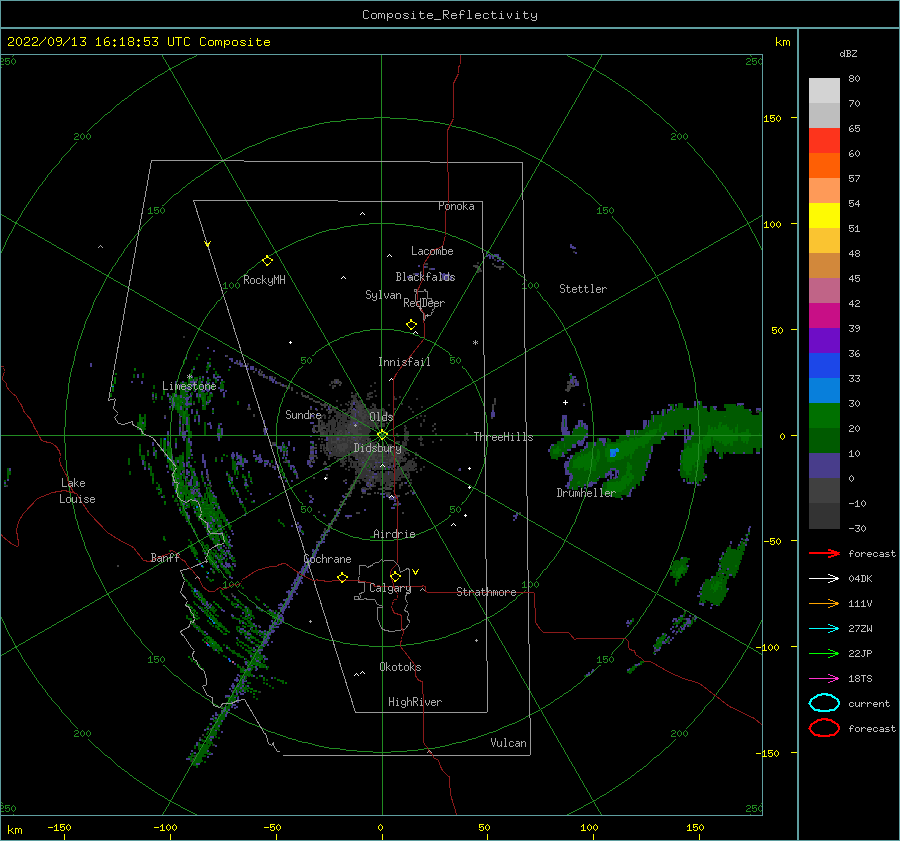Click the Sylvan label

383,295
